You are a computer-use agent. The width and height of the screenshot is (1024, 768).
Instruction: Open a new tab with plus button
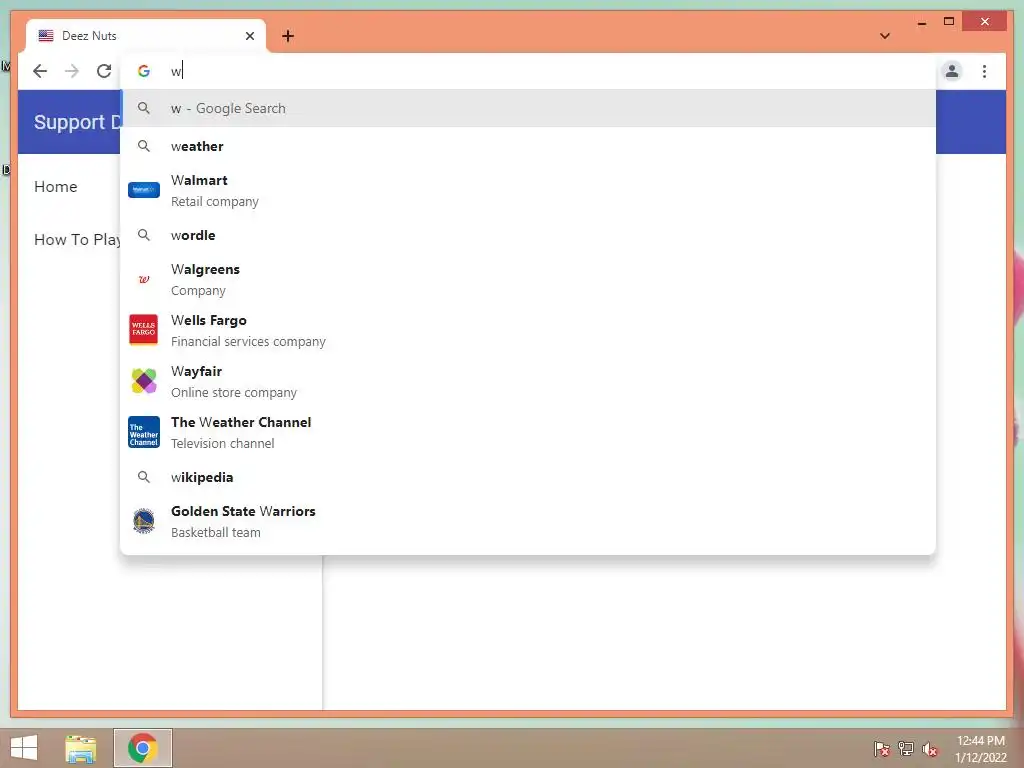[288, 36]
